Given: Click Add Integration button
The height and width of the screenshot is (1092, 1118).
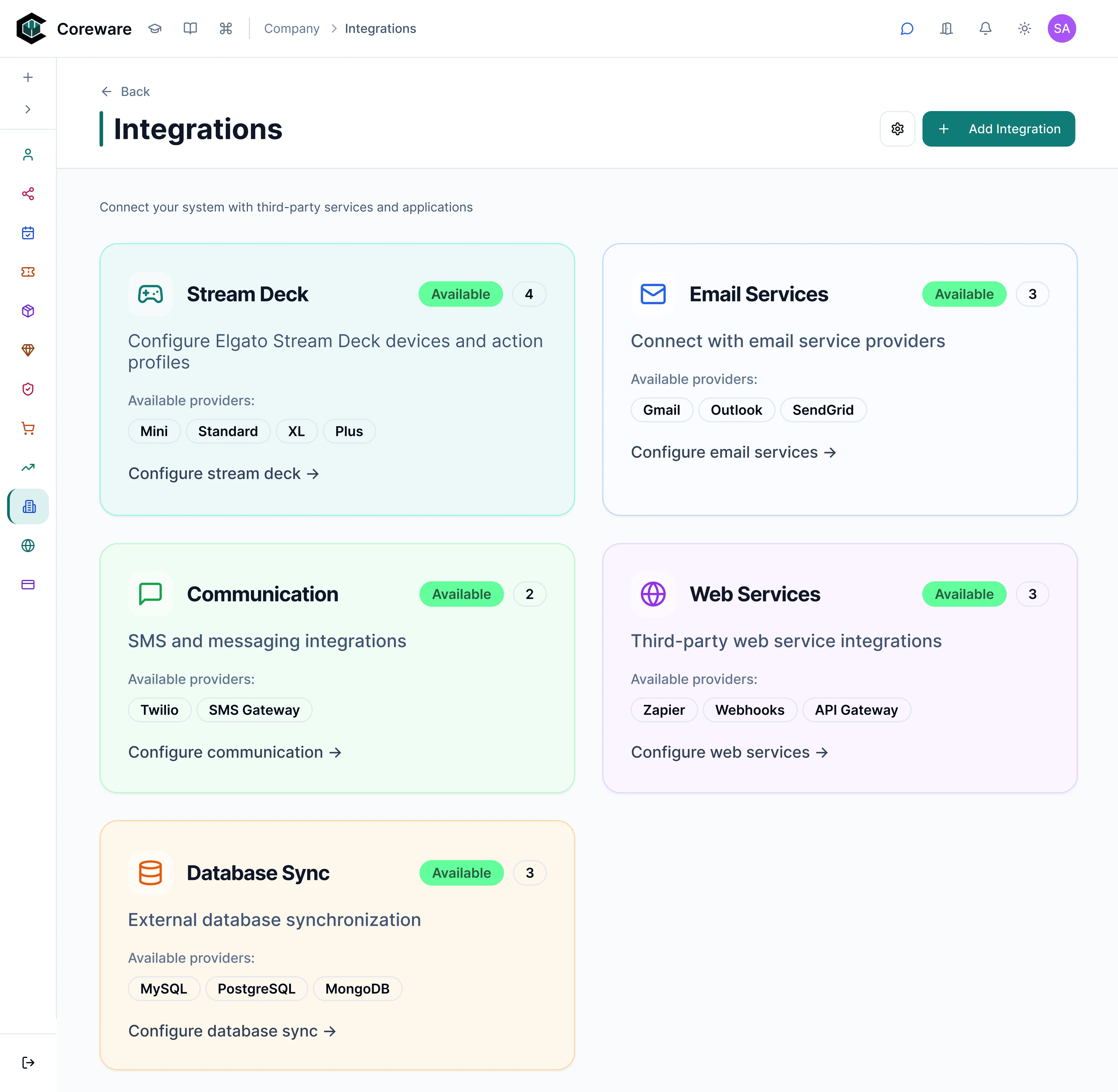Looking at the screenshot, I should coord(999,129).
